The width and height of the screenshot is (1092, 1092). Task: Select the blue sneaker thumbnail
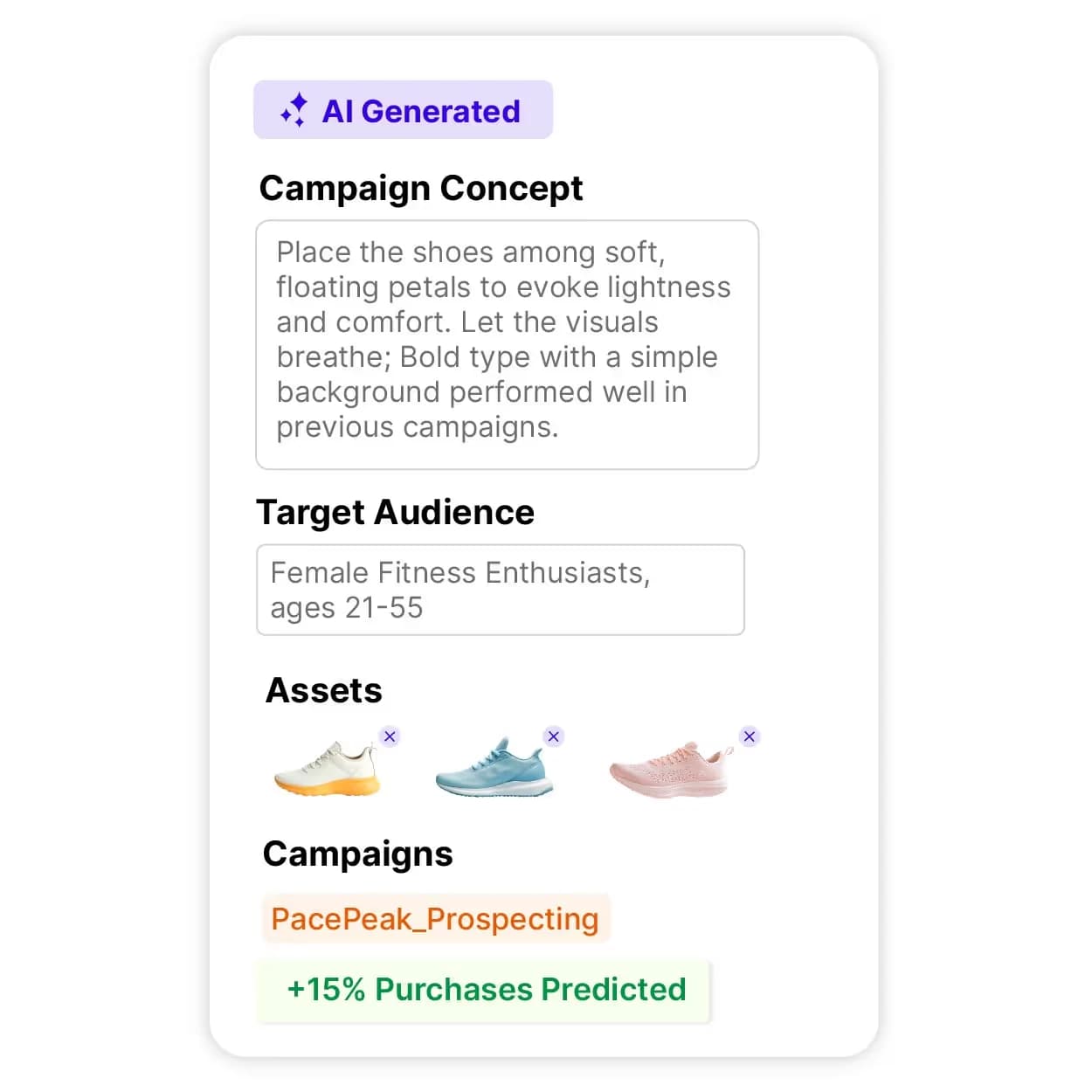pyautogui.click(x=494, y=769)
